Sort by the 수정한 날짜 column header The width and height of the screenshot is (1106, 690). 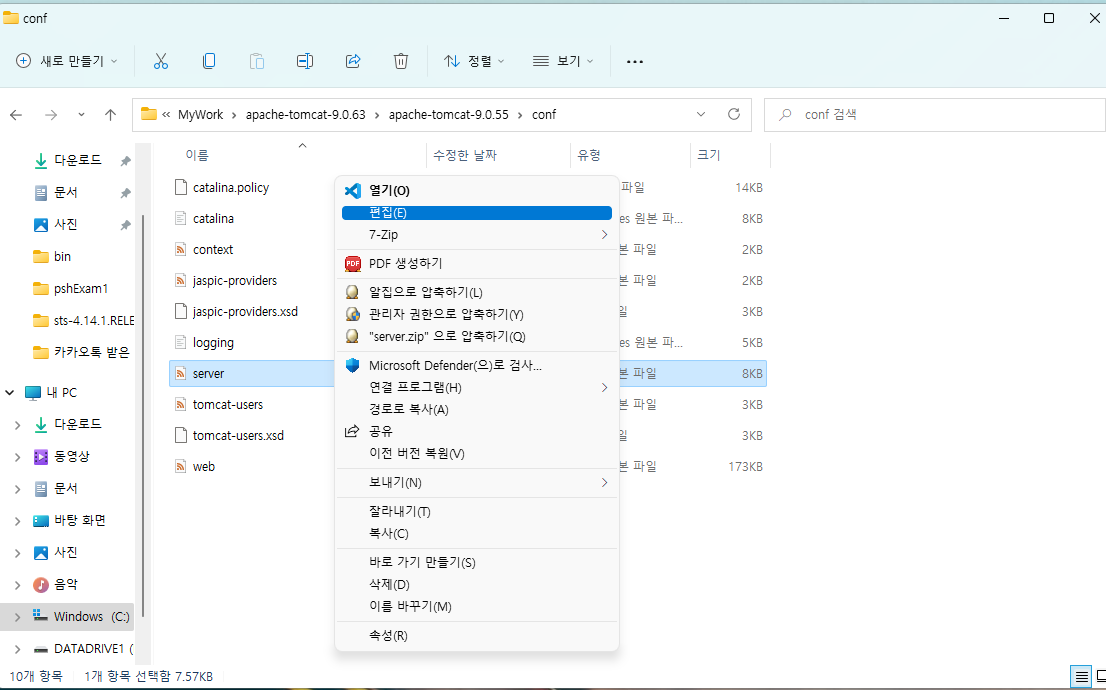coord(465,155)
